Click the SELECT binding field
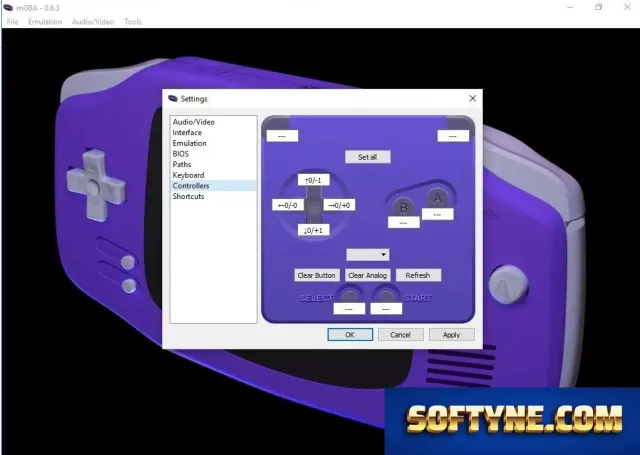 [349, 309]
